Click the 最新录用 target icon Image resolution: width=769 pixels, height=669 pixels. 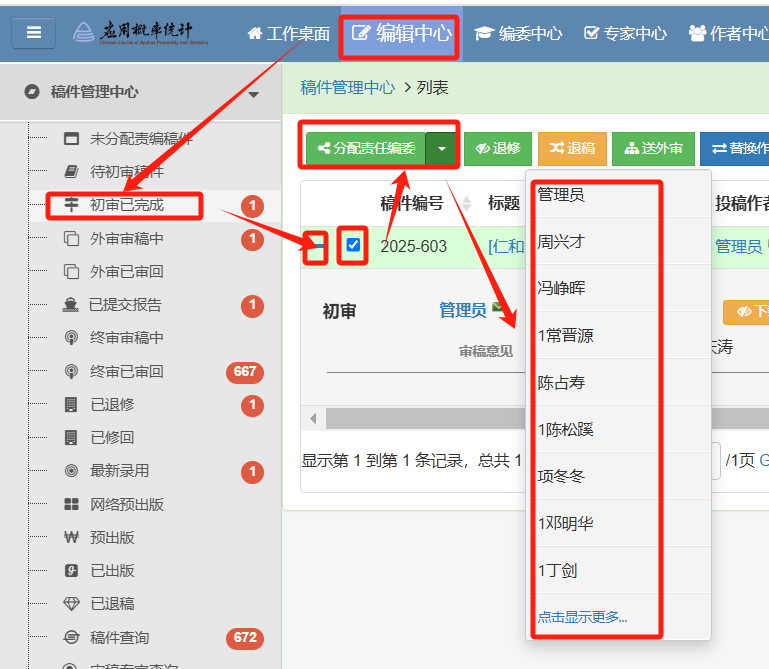(71, 471)
